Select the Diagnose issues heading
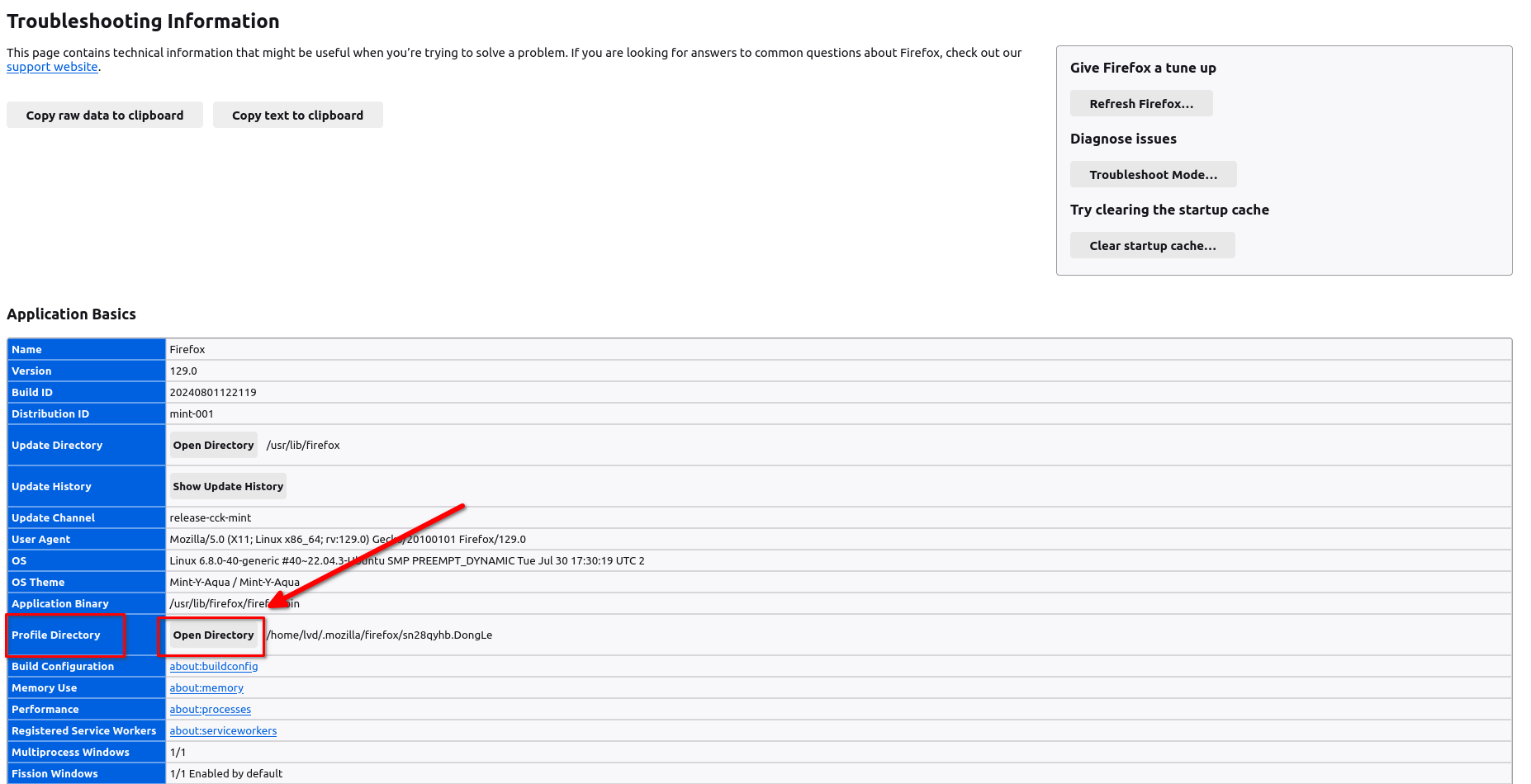The image size is (1531, 784). (1123, 139)
